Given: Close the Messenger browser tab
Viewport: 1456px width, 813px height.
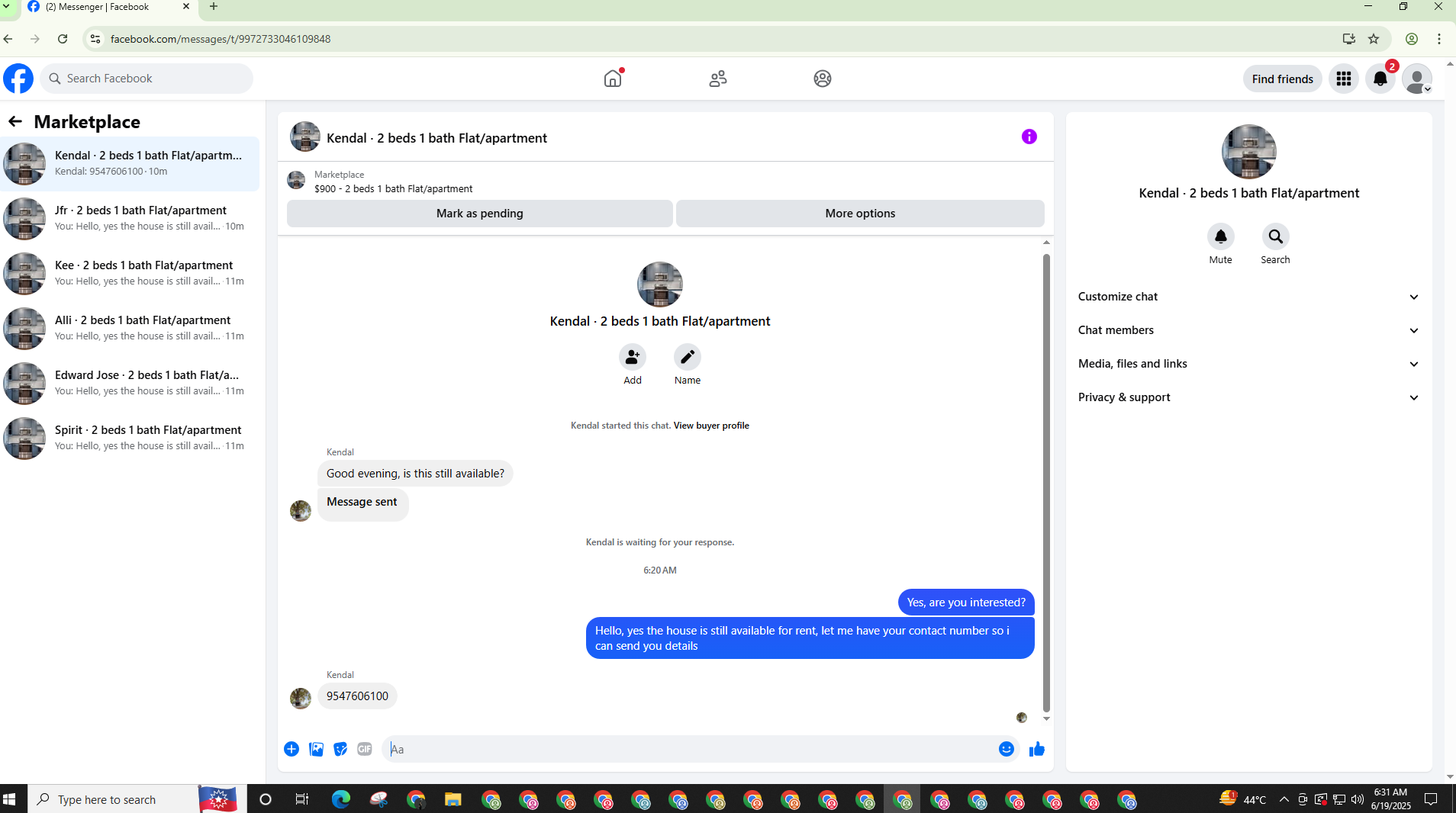Looking at the screenshot, I should pos(185,7).
